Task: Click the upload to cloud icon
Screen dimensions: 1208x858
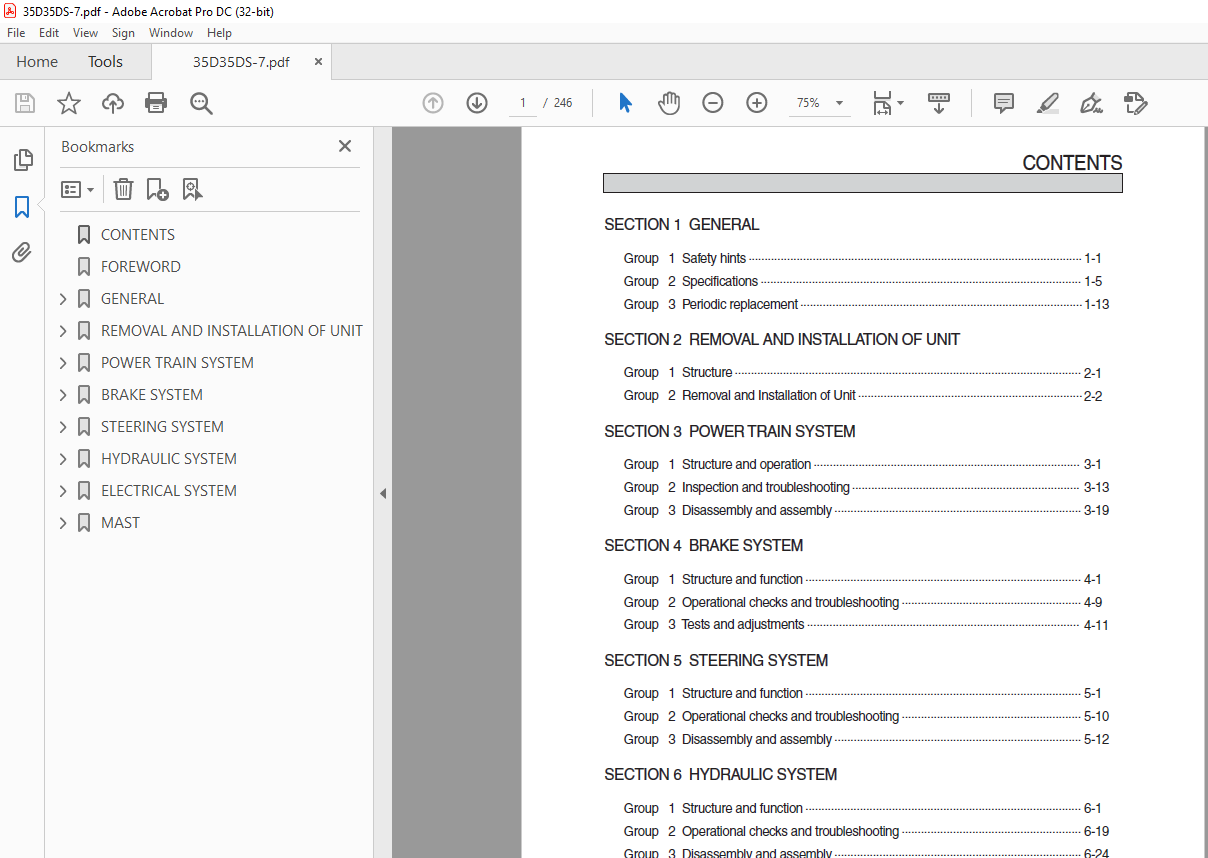Action: pos(113,103)
